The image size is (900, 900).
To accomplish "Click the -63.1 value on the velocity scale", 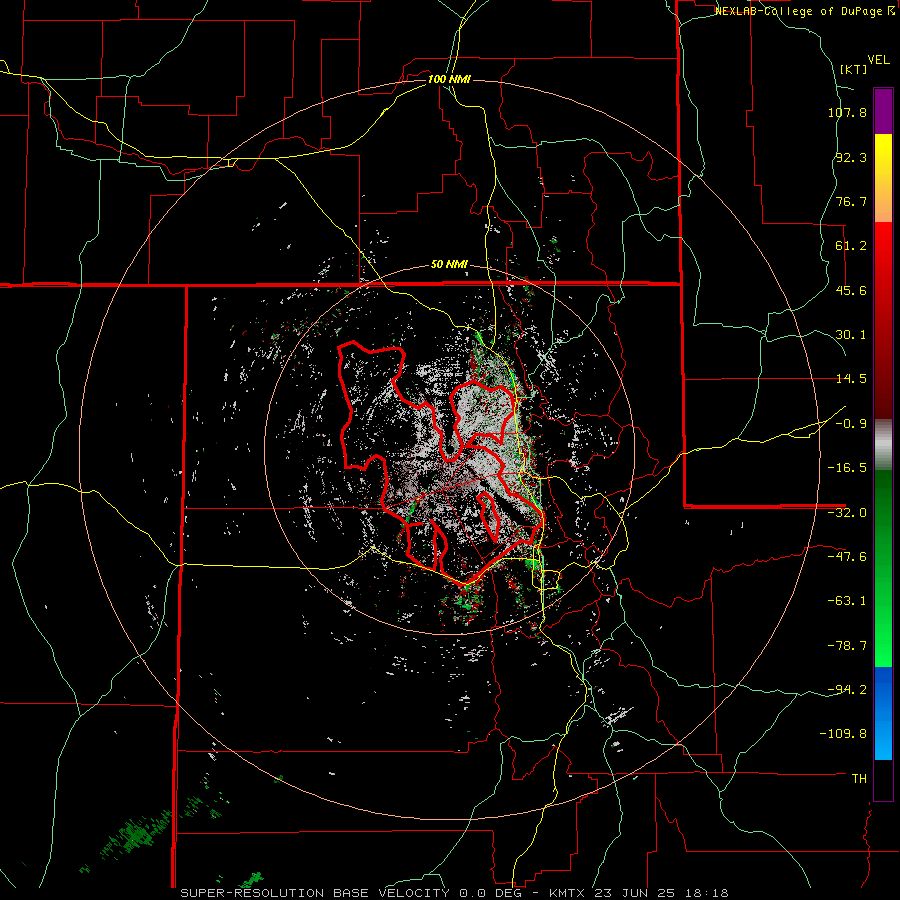I will click(x=847, y=601).
